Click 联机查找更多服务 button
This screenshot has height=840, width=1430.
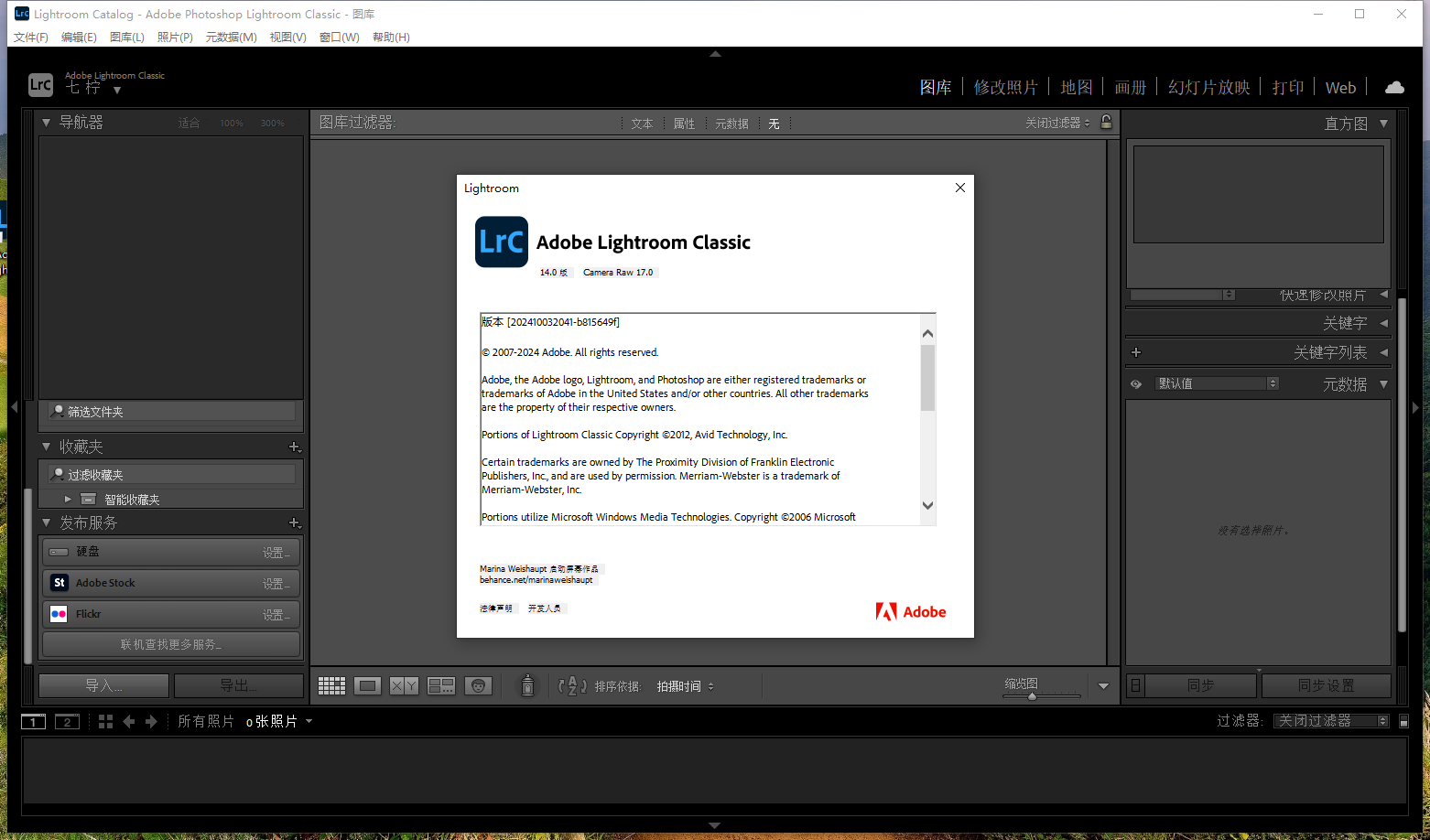pyautogui.click(x=171, y=644)
